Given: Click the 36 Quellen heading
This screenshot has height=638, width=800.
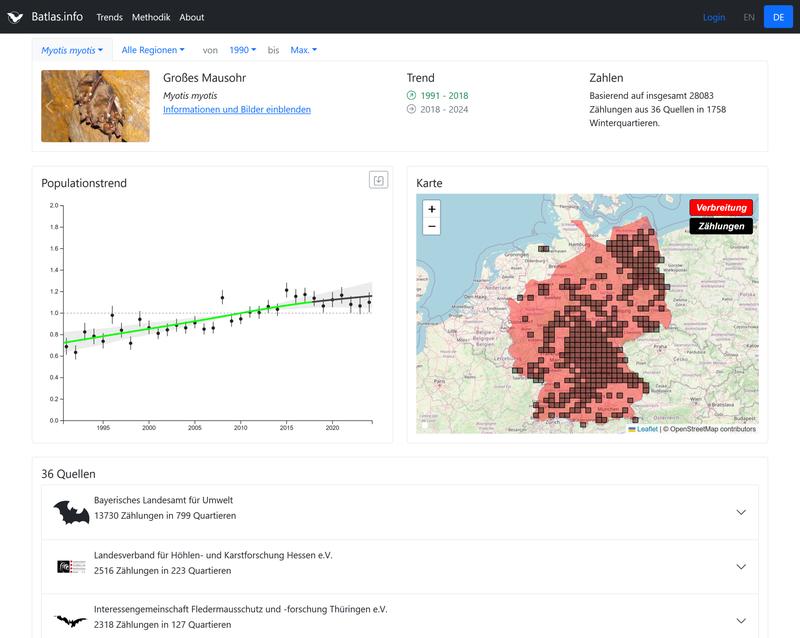Looking at the screenshot, I should tap(68, 474).
